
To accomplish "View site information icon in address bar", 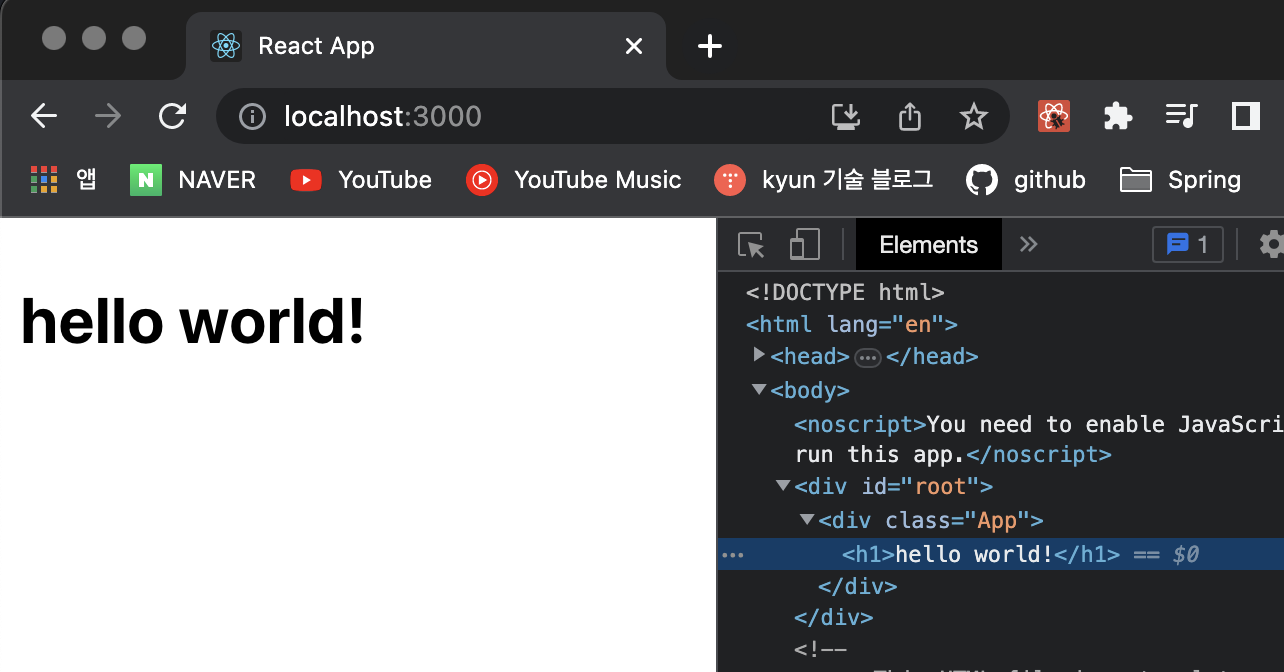I will click(252, 117).
